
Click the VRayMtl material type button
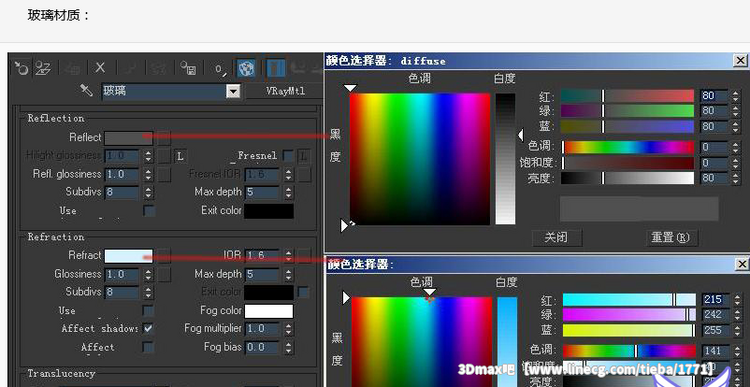pos(285,91)
